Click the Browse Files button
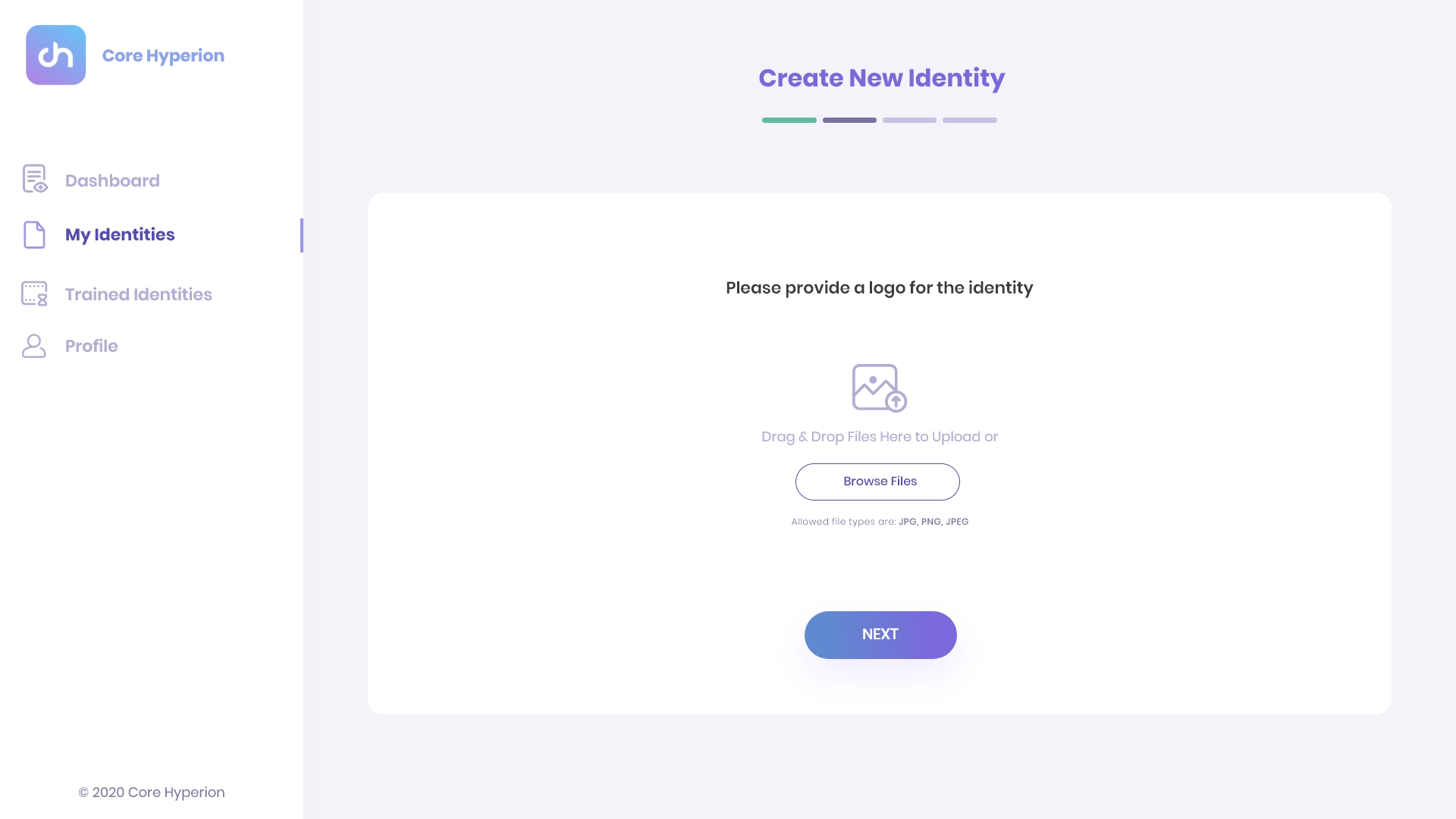1456x819 pixels. tap(880, 481)
